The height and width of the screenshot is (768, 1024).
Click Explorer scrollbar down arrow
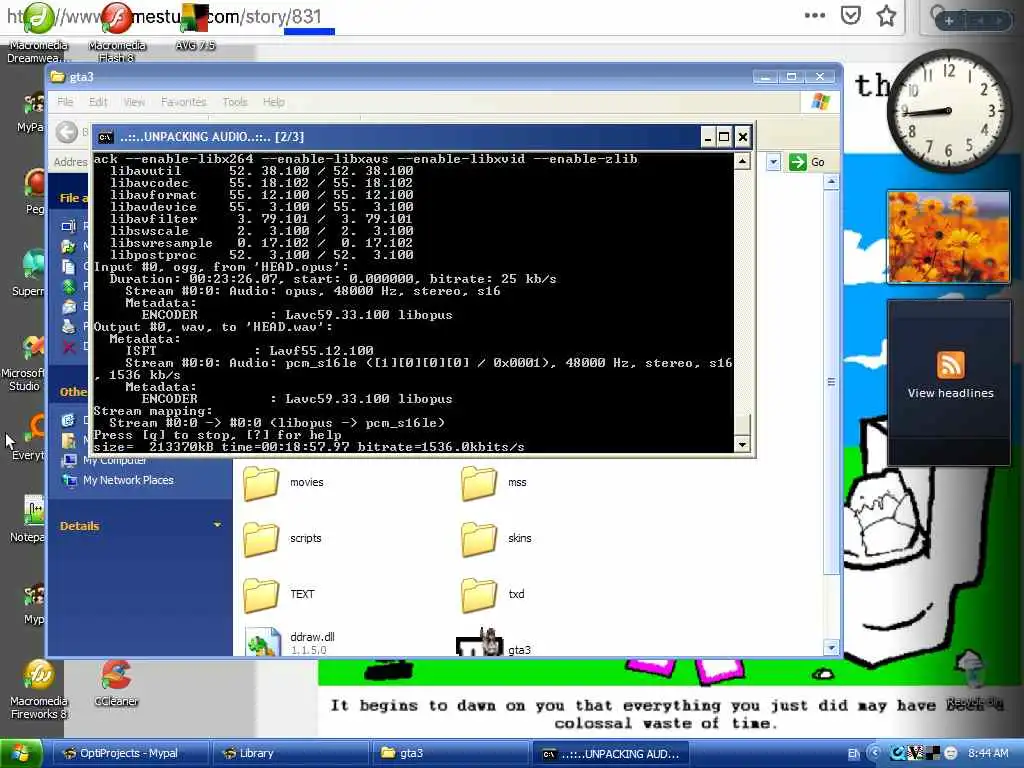coord(831,648)
